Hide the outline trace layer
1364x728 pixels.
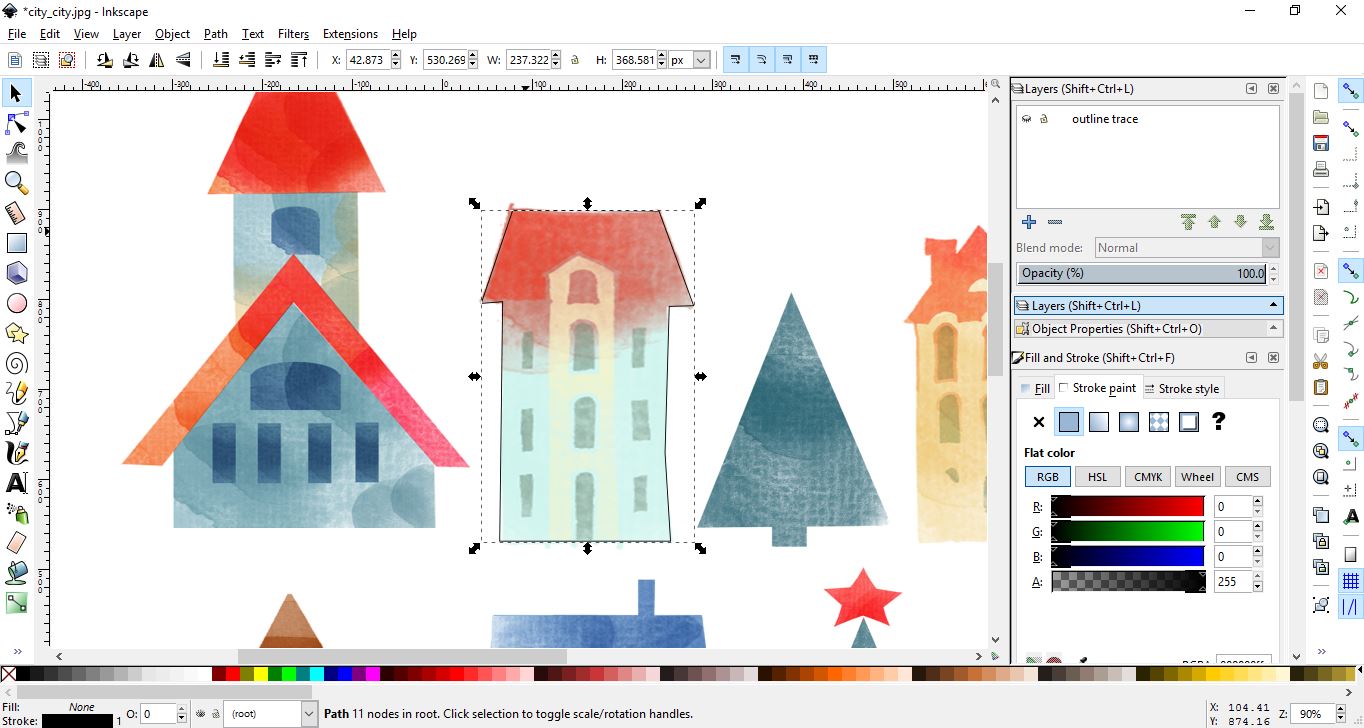1026,118
